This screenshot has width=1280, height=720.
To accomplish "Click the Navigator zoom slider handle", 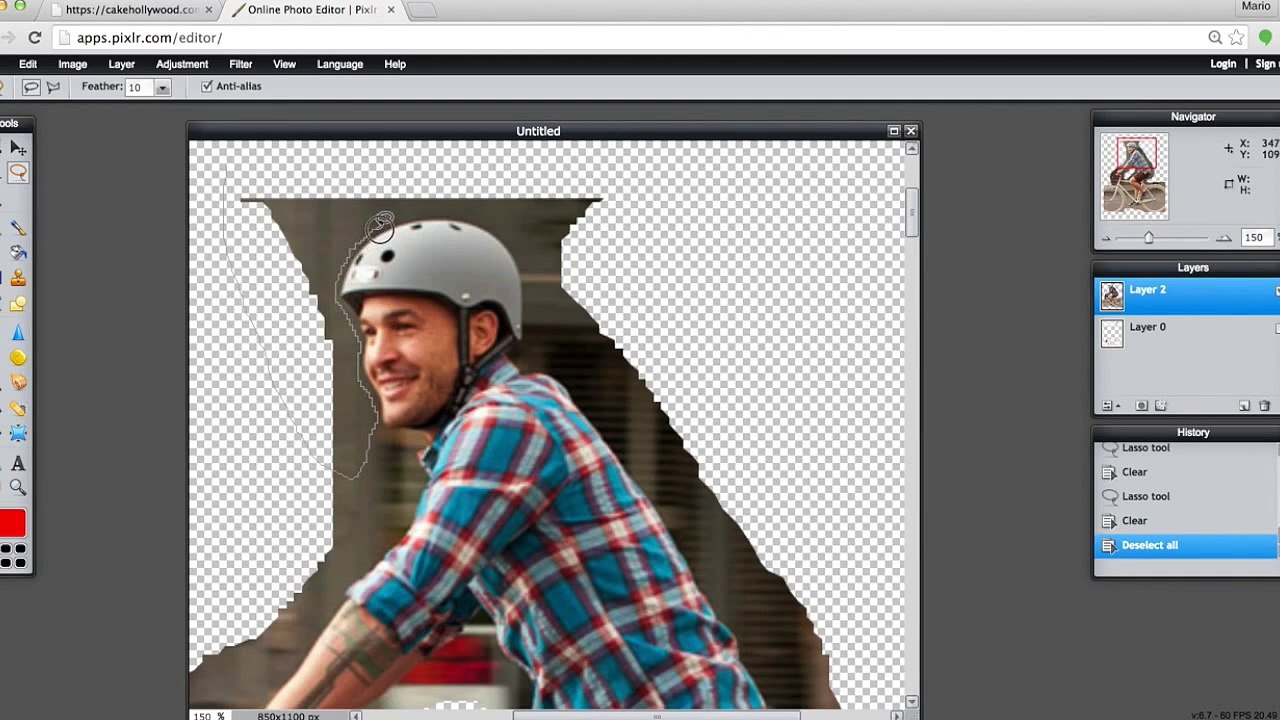I will (1148, 238).
